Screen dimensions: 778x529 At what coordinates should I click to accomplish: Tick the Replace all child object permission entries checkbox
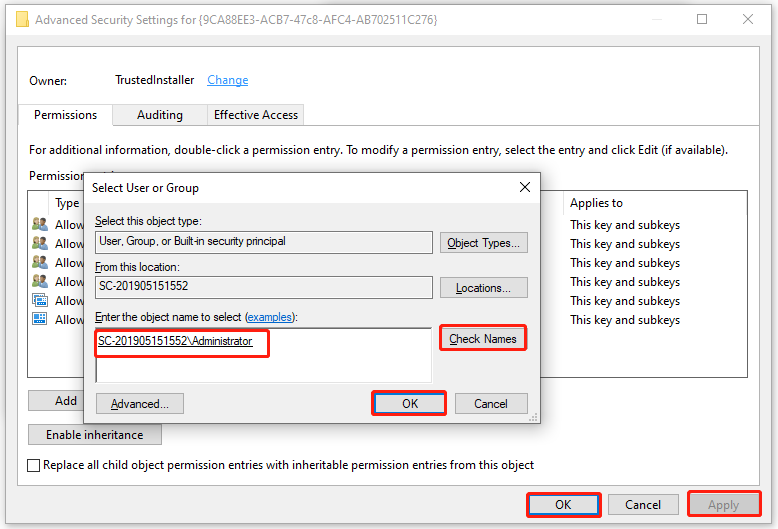coord(34,465)
